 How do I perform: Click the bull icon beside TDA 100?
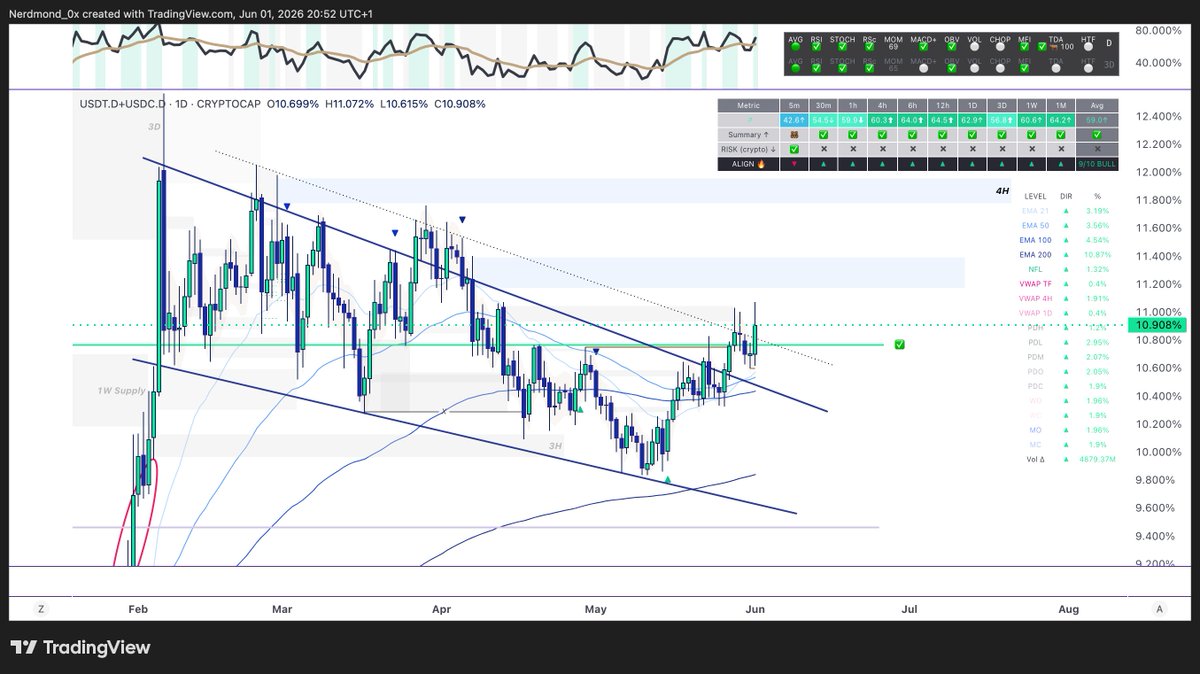coord(1053,47)
